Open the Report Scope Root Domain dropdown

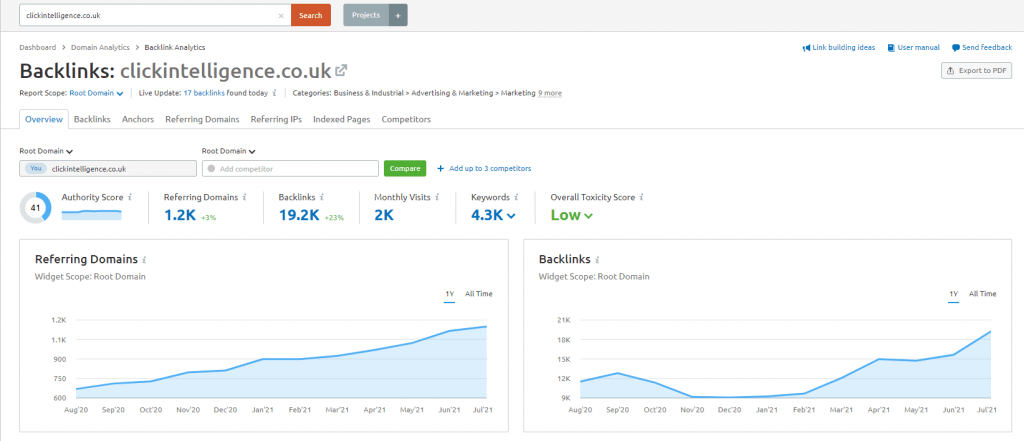97,93
